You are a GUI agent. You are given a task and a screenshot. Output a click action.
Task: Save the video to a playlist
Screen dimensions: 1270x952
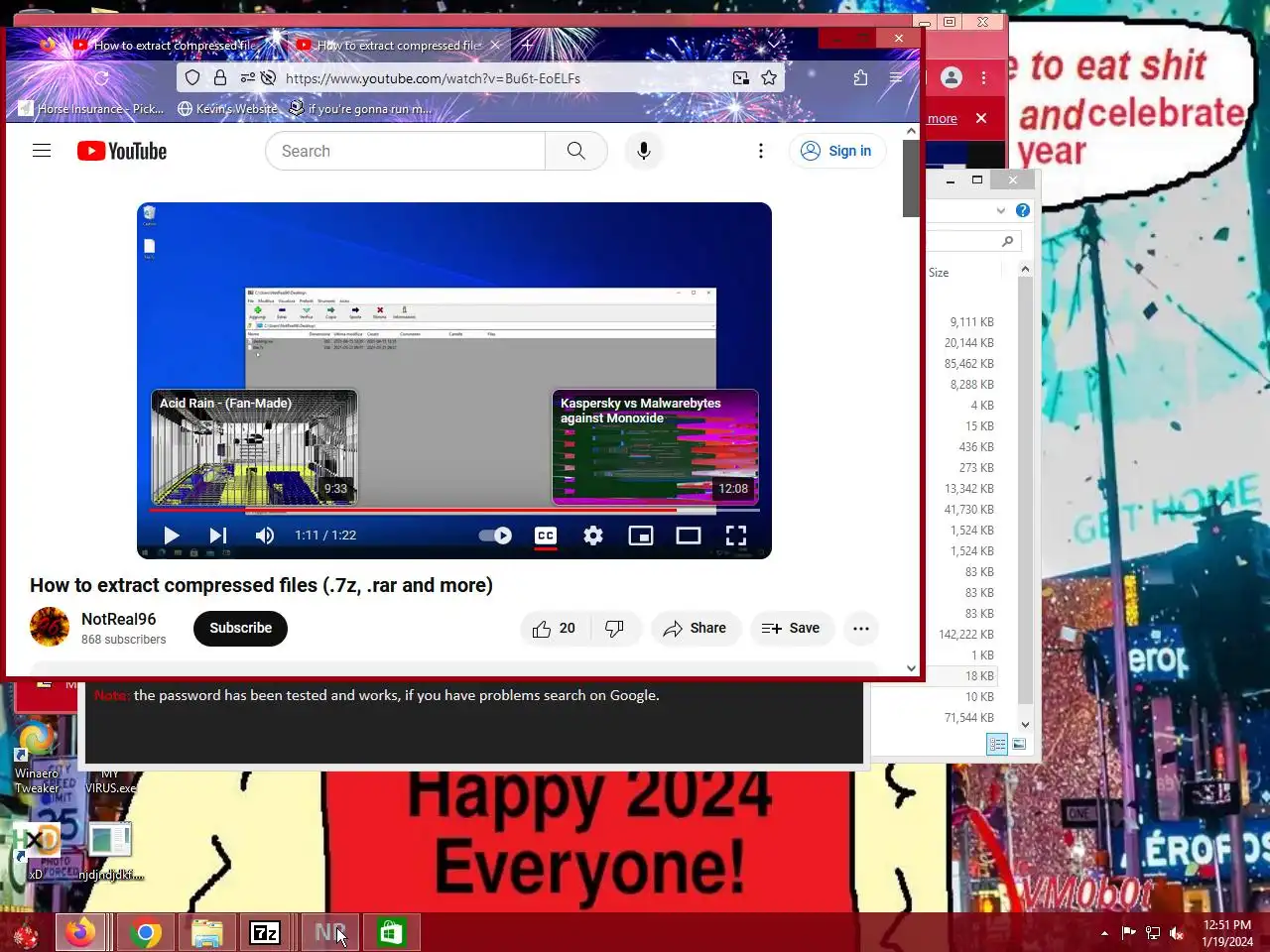[791, 629]
